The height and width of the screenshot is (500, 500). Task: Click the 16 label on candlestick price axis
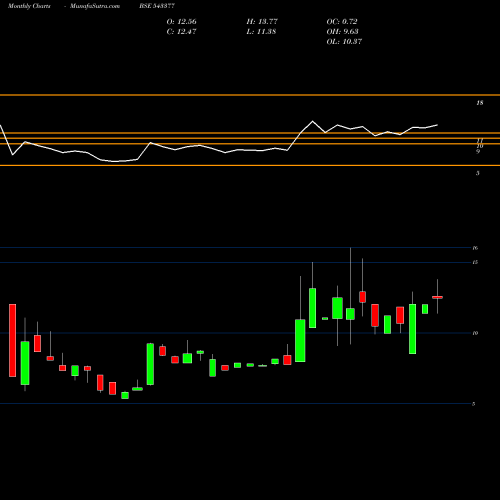click(475, 248)
